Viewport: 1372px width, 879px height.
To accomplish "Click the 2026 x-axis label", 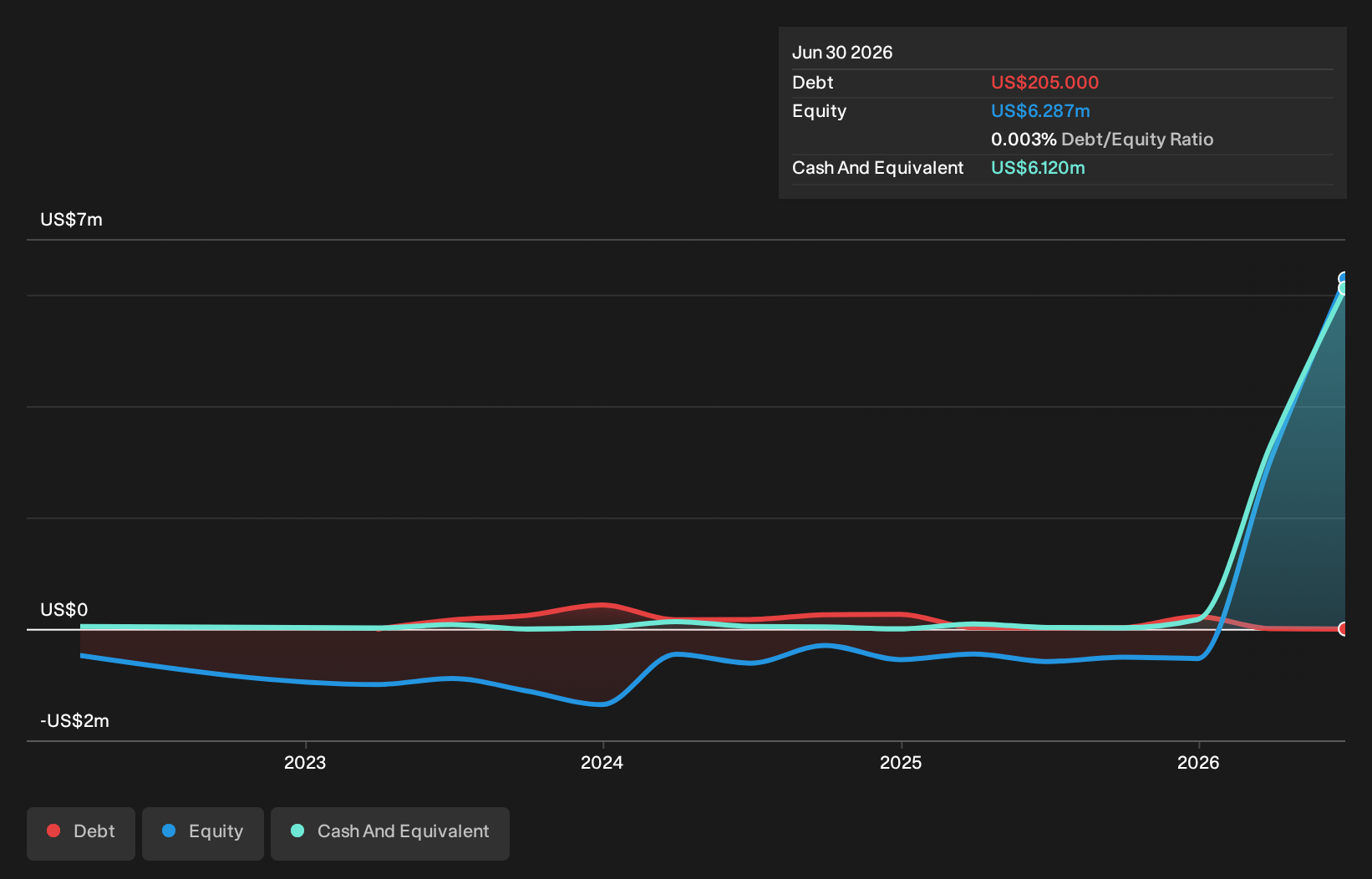I will click(x=1198, y=762).
